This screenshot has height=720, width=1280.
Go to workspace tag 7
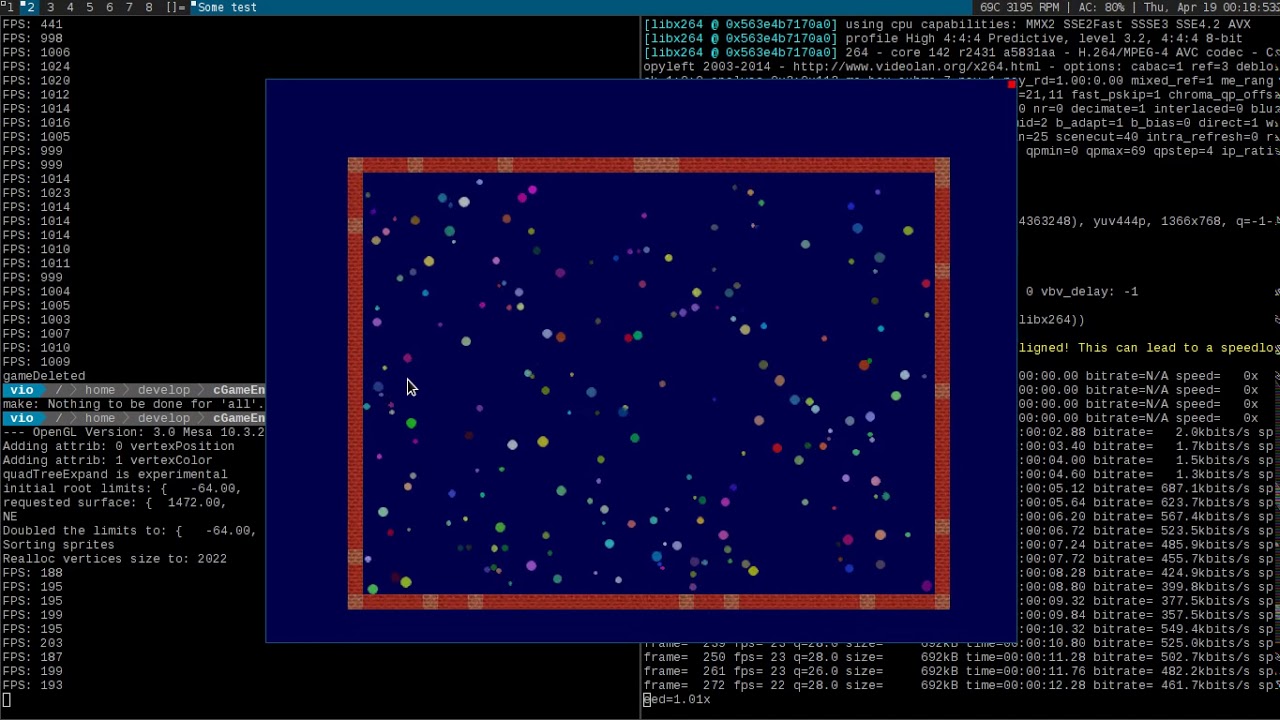[129, 7]
